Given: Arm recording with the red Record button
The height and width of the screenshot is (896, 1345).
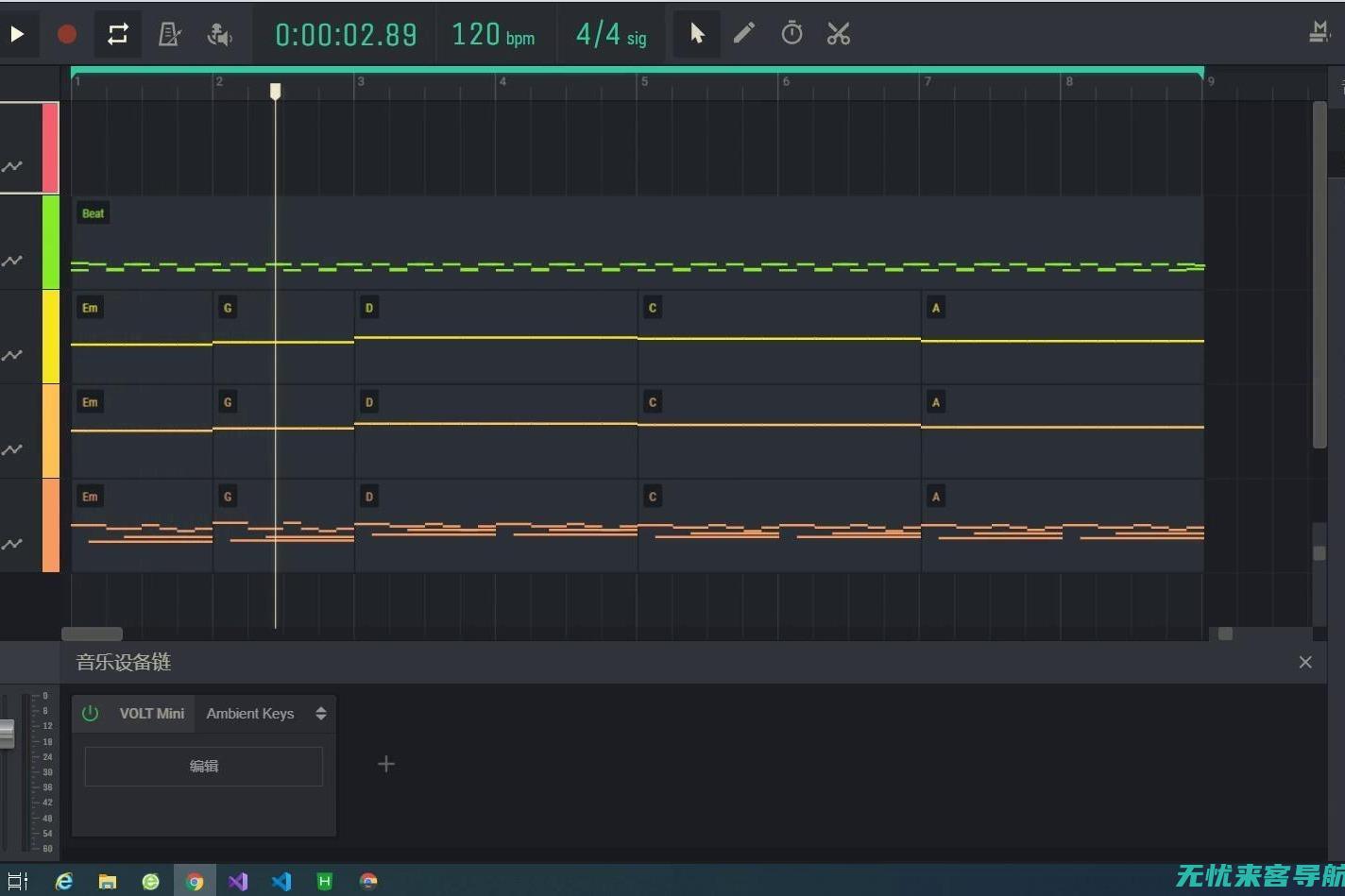Looking at the screenshot, I should (x=67, y=34).
